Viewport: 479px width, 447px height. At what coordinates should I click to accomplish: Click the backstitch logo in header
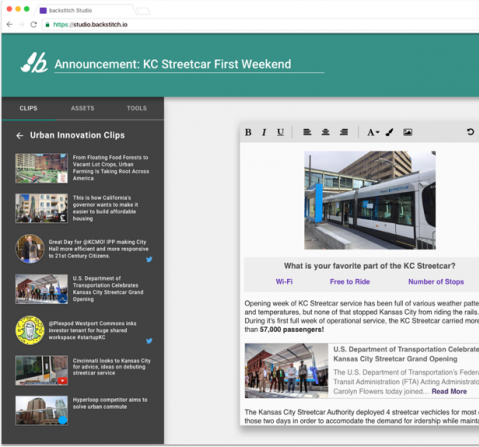[x=34, y=62]
